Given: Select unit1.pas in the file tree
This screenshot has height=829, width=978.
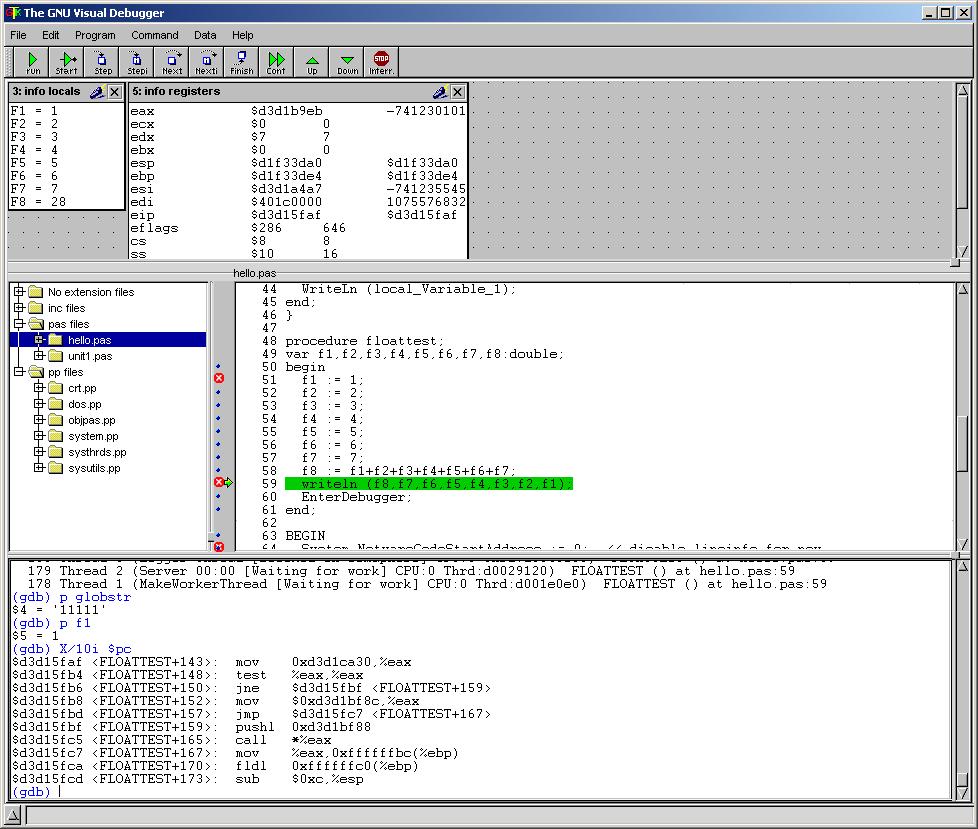Looking at the screenshot, I should 90,356.
